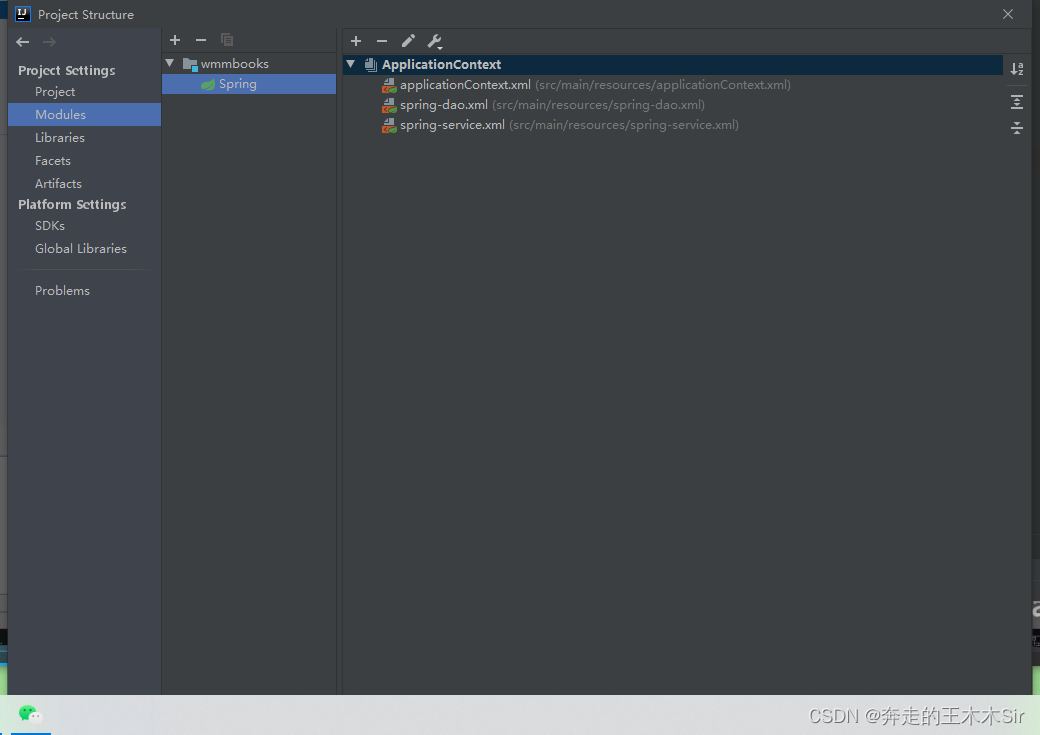Click the spring-dao.xml file icon
The image size is (1040, 735).
click(x=389, y=105)
